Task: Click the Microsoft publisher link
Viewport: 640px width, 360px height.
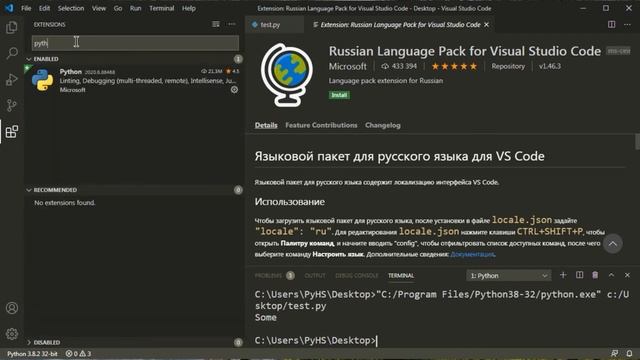Action: coord(348,66)
